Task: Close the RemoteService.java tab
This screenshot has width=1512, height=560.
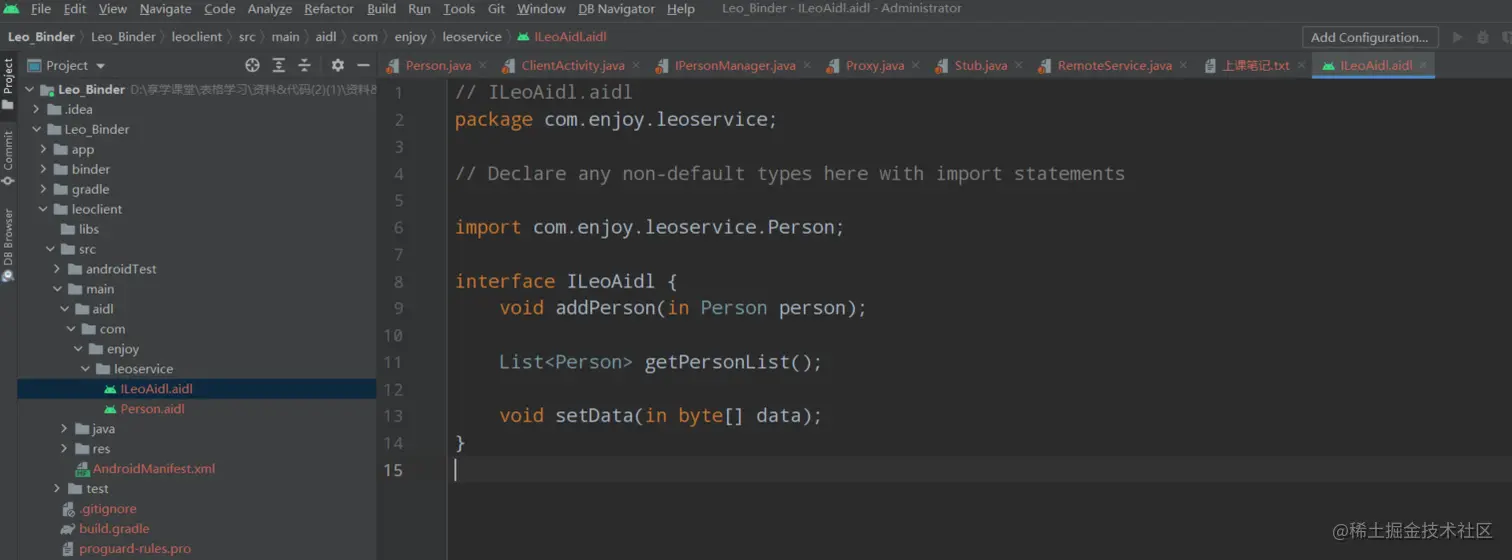Action: (x=1183, y=65)
